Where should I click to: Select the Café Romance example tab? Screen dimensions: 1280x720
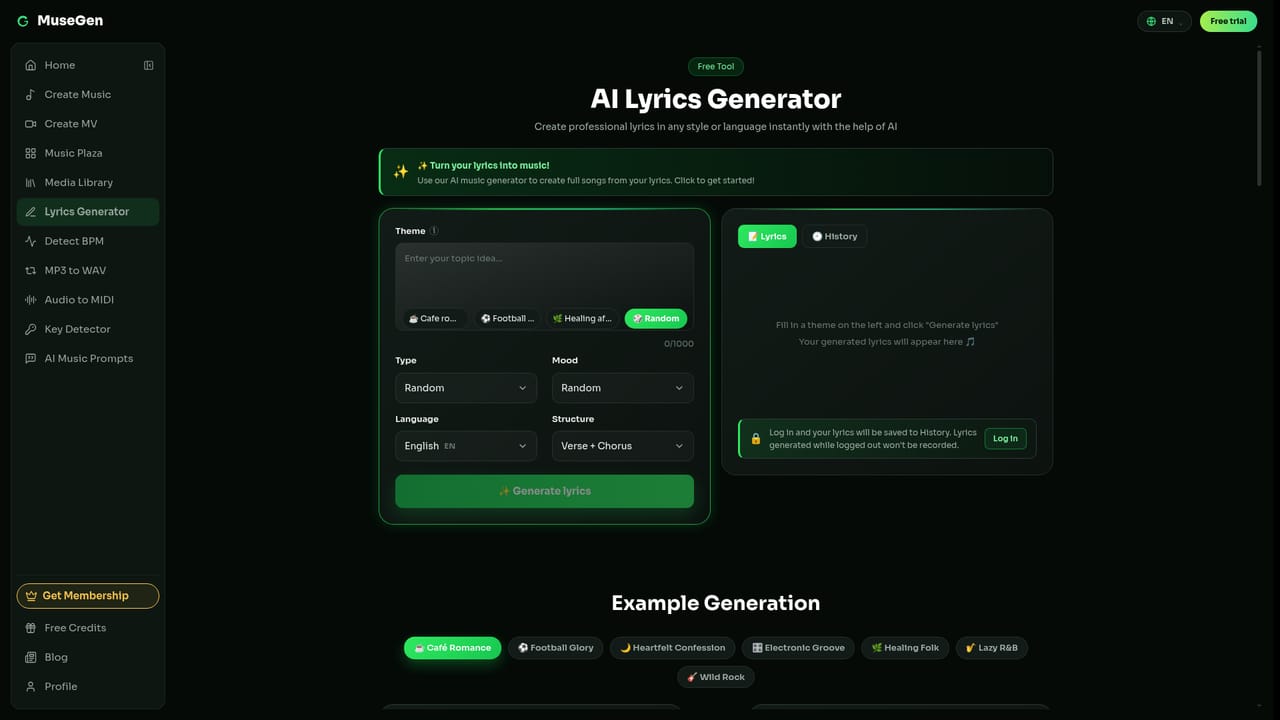(x=452, y=648)
